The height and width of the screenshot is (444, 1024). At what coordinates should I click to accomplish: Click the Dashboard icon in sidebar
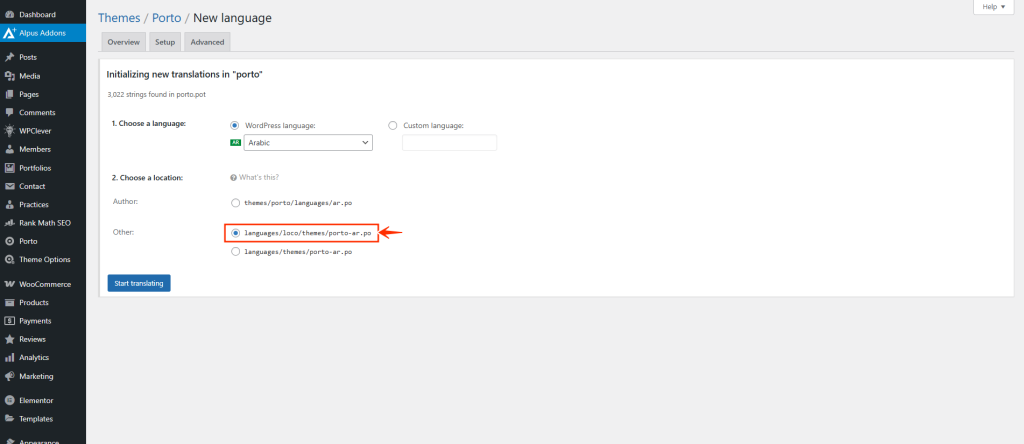coord(9,15)
